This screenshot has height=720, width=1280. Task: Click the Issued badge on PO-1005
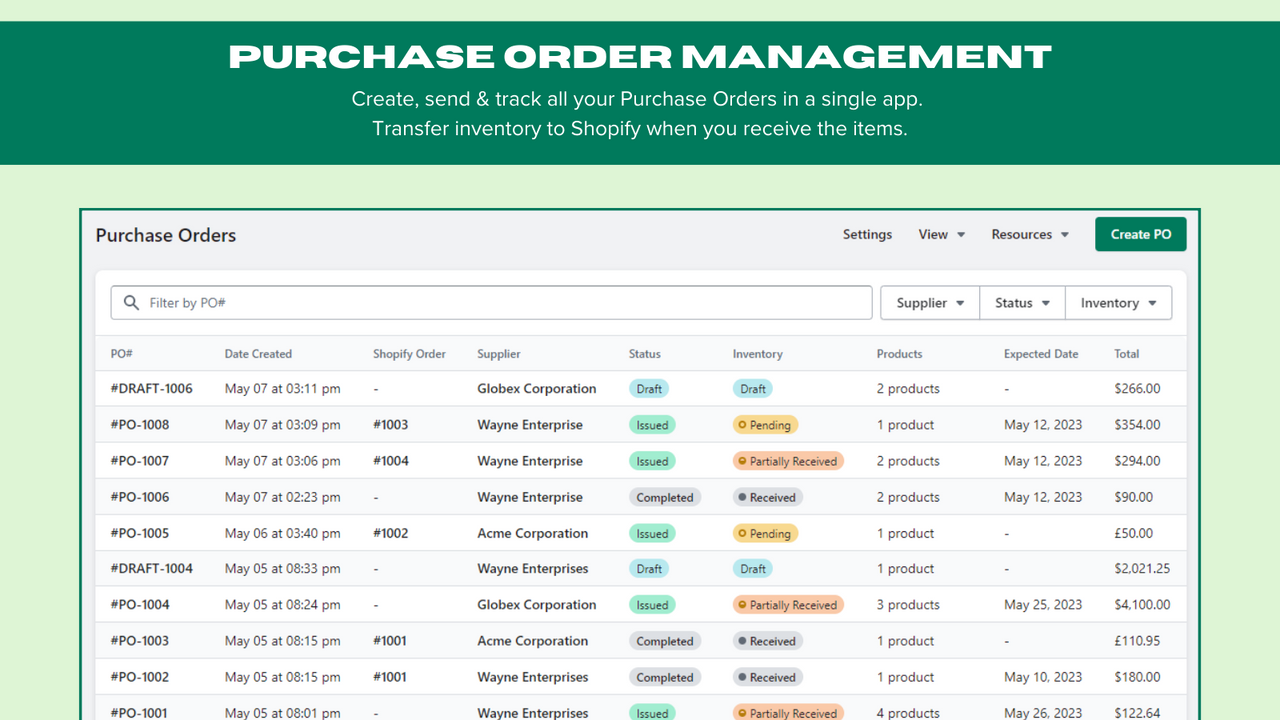coord(652,533)
